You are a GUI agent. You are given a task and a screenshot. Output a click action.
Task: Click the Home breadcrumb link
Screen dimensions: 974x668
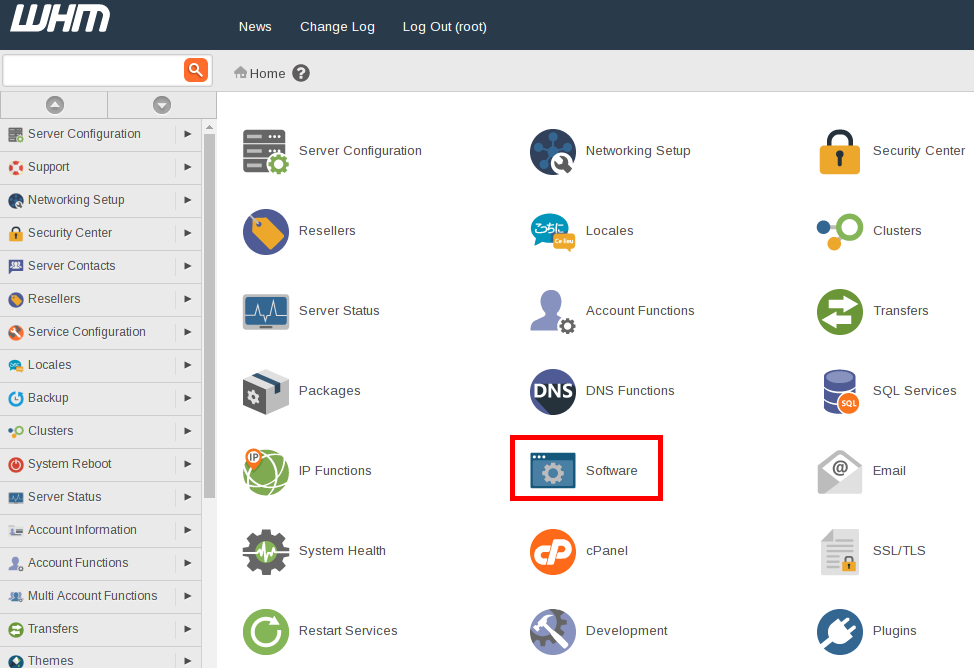coord(266,73)
